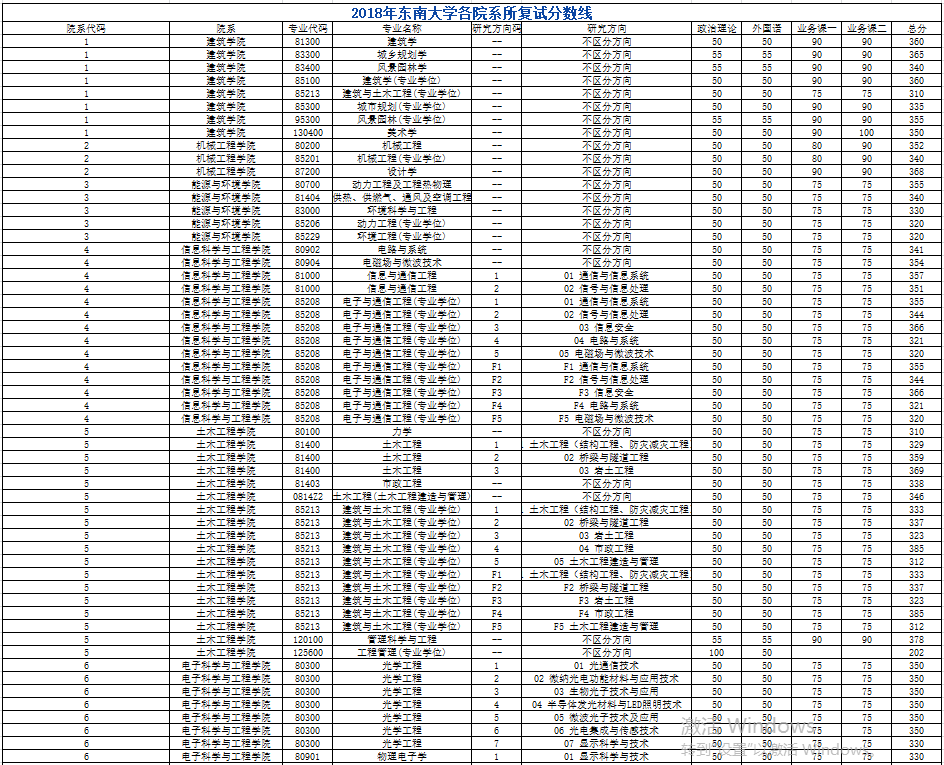Select the cell 土木工程(土木工程建造与管理)

[402, 497]
